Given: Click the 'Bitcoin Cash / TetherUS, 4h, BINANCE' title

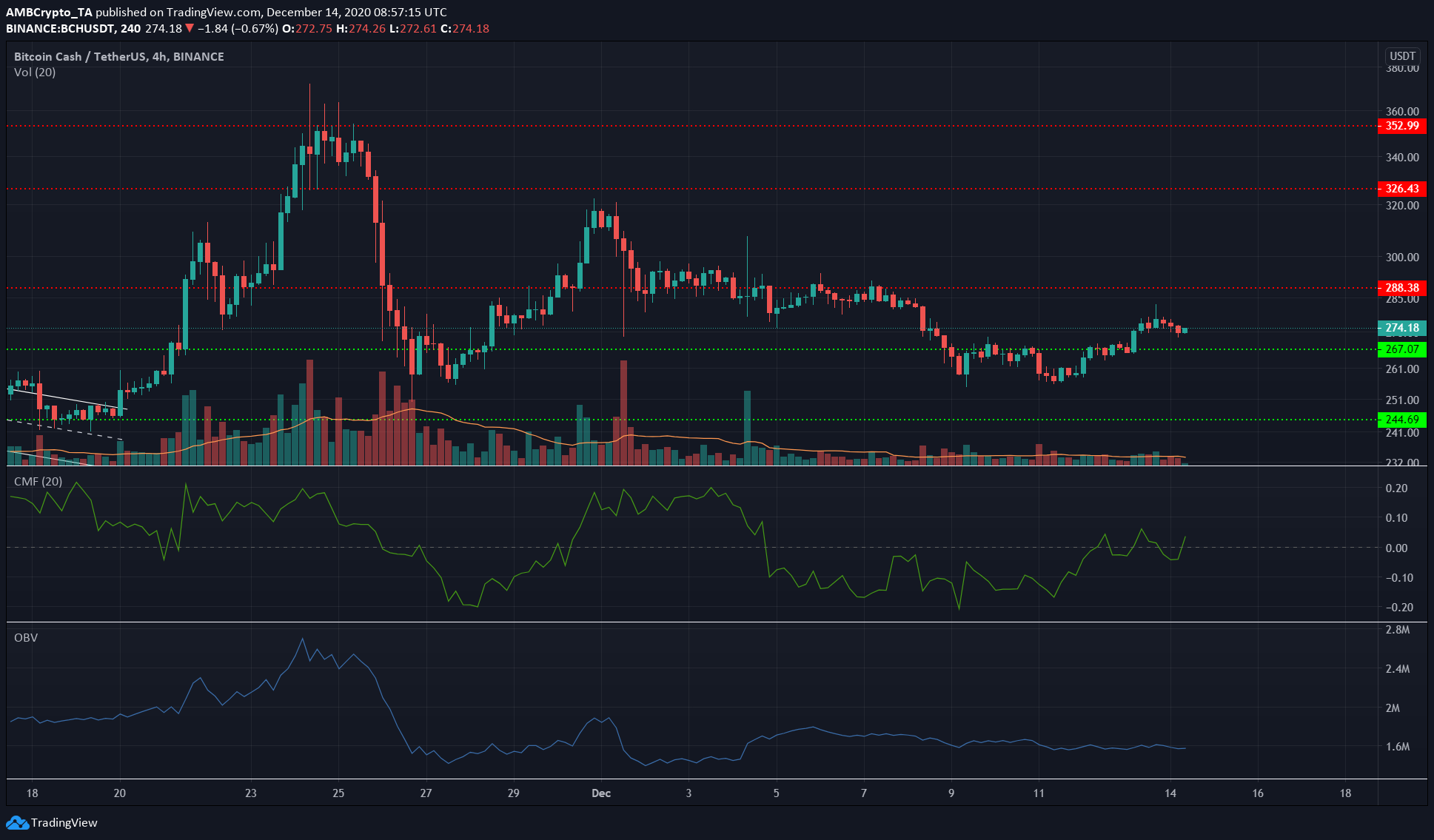Looking at the screenshot, I should [x=119, y=56].
